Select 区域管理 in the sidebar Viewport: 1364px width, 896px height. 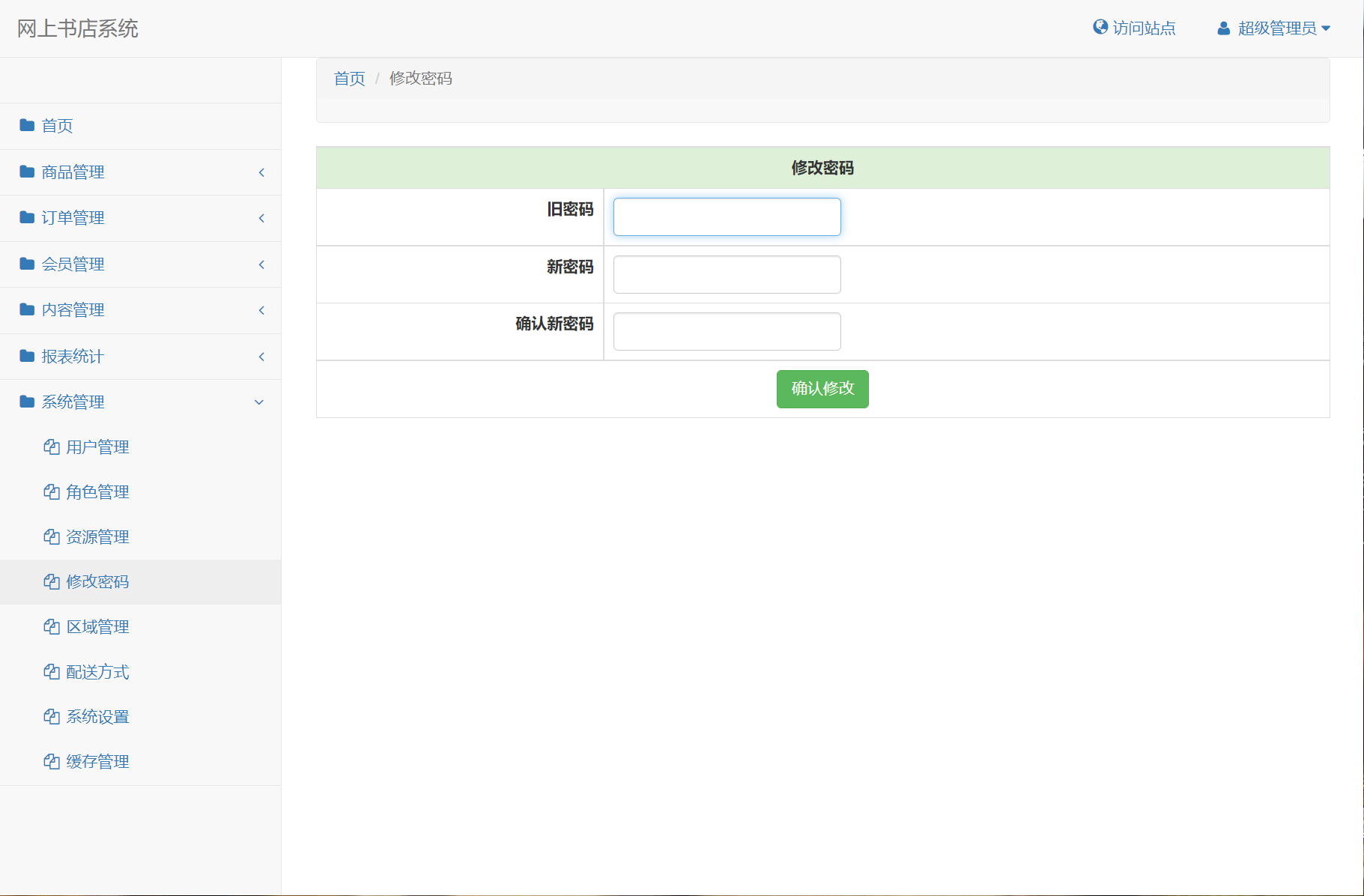tap(97, 627)
